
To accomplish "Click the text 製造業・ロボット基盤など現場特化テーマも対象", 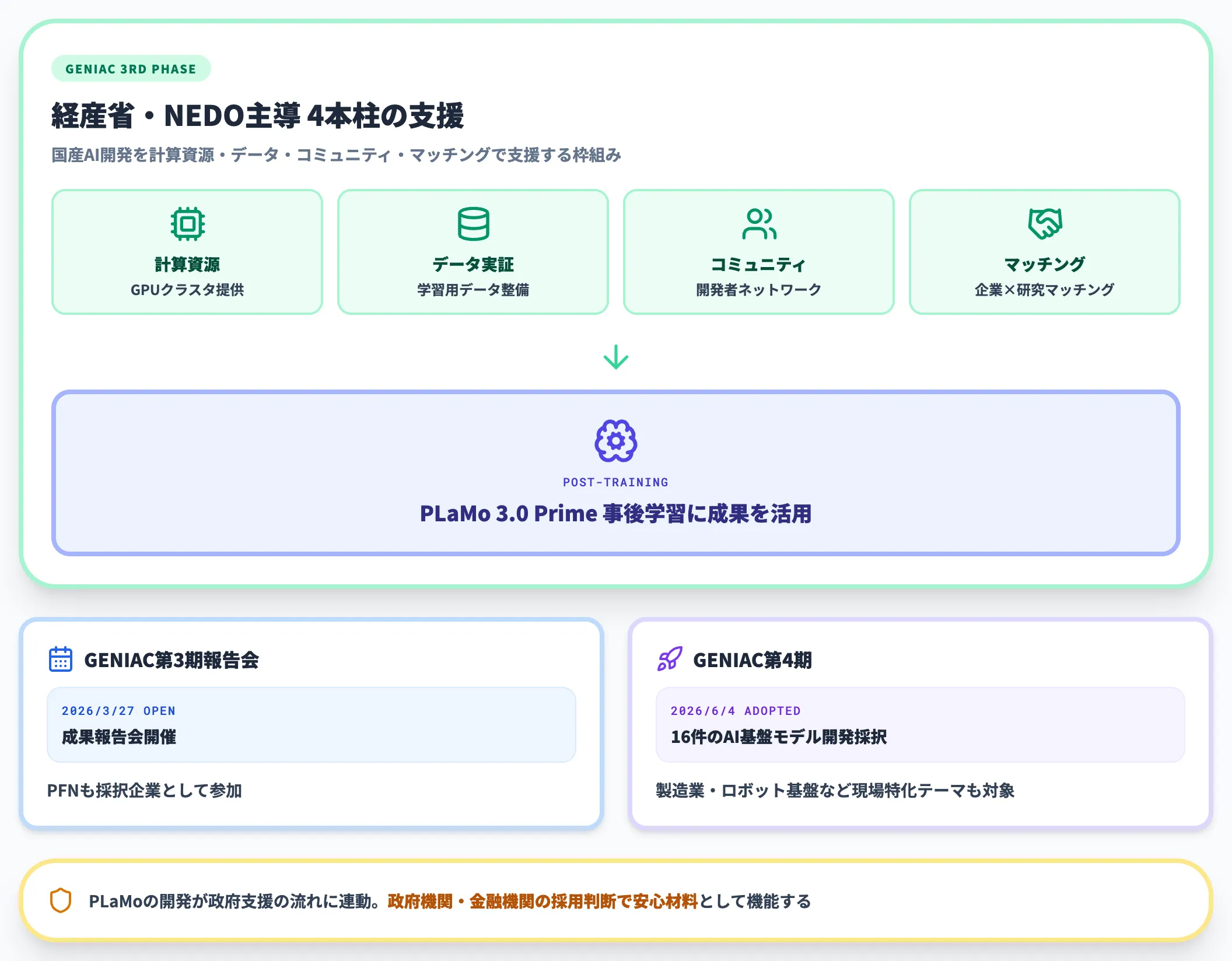I will point(835,791).
